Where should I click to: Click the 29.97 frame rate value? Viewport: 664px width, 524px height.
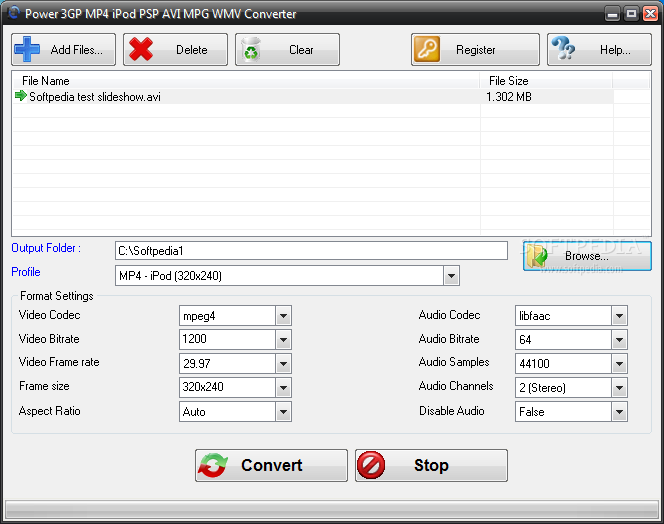pyautogui.click(x=197, y=363)
